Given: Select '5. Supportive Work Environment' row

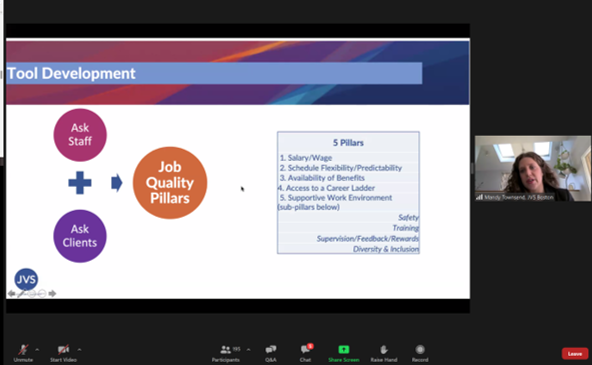Looking at the screenshot, I should point(348,198).
